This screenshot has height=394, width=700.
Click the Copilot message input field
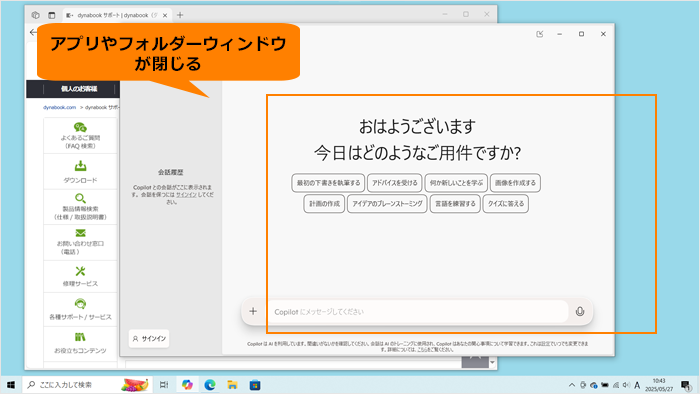pyautogui.click(x=419, y=311)
